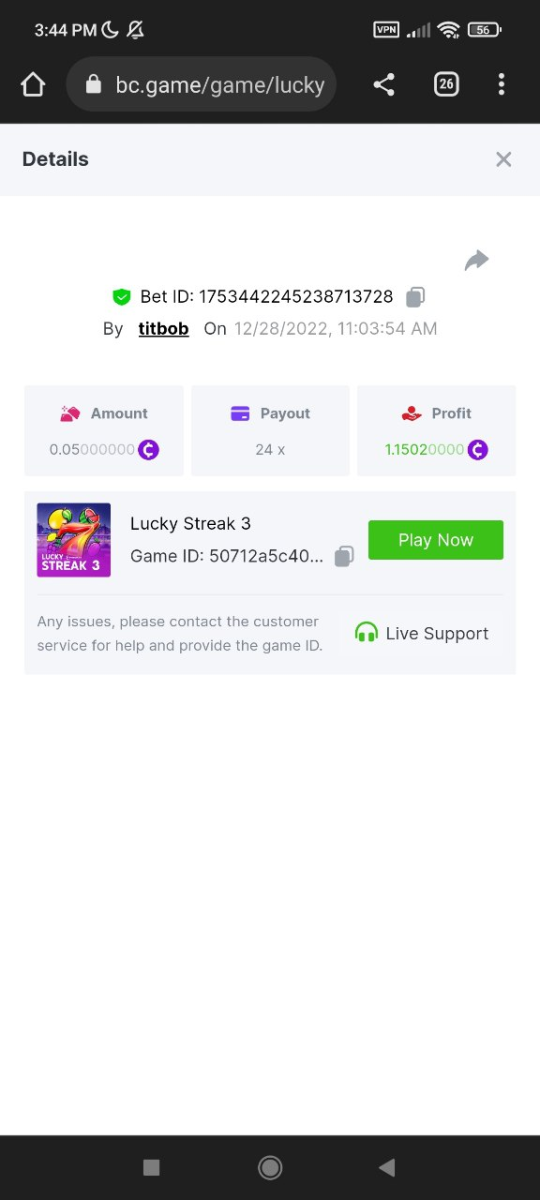
Task: Open the tab switcher showing 26 tabs
Action: (446, 85)
